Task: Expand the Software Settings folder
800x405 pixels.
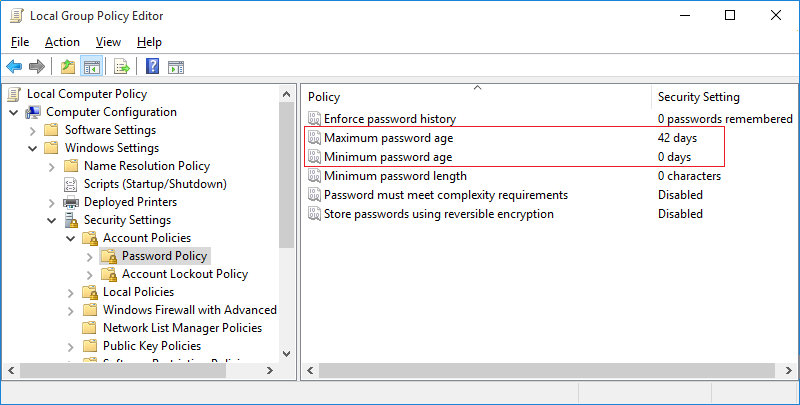Action: point(33,130)
